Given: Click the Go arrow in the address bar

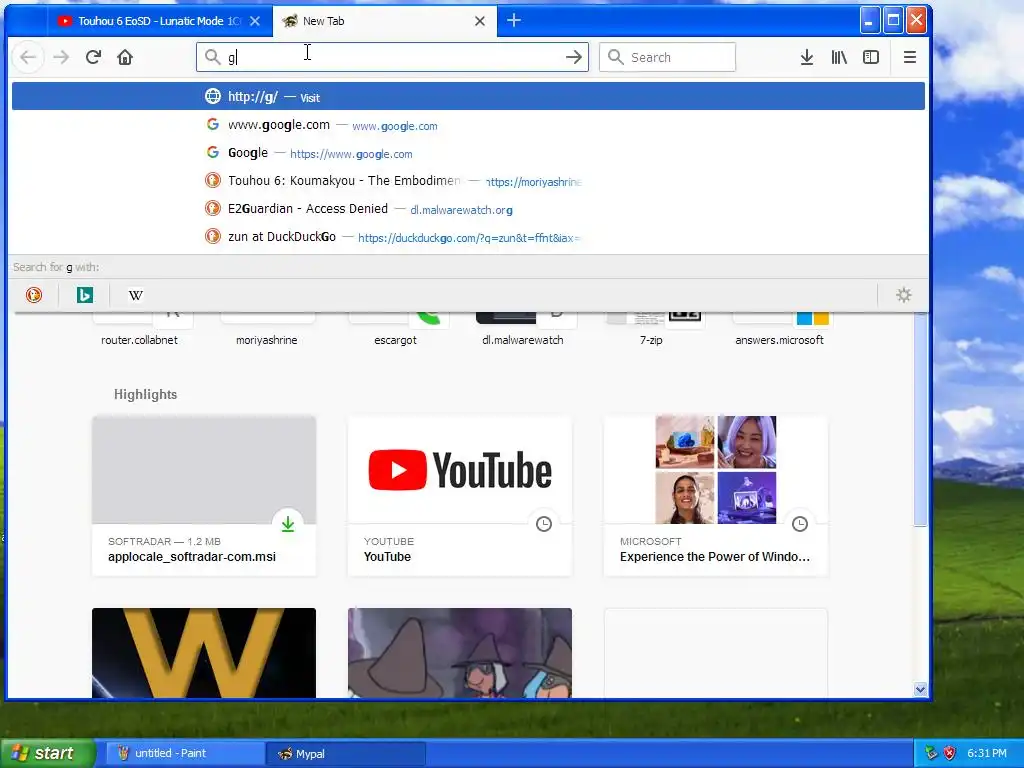Looking at the screenshot, I should pos(573,57).
